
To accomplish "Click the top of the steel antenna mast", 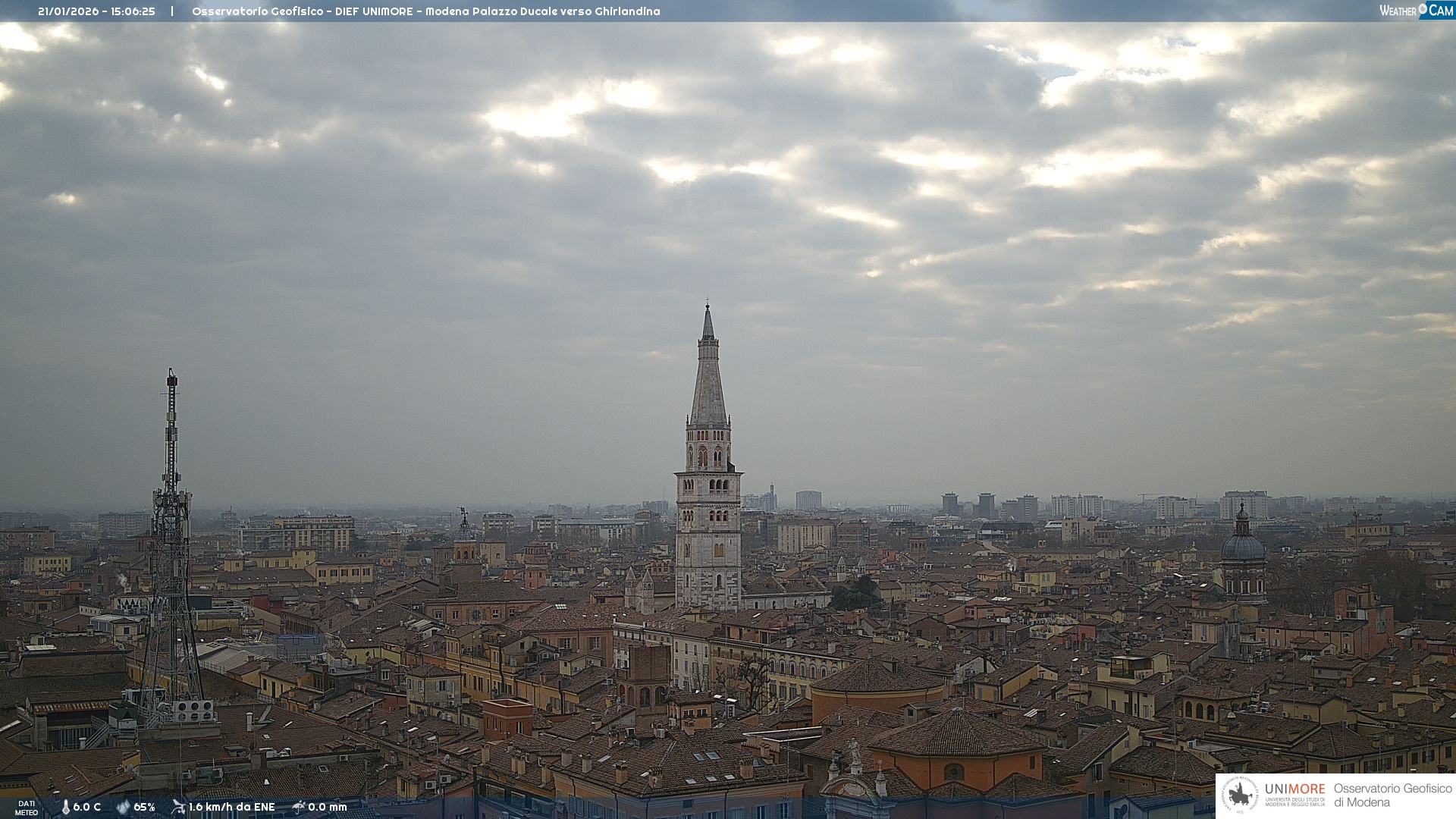I will [x=172, y=375].
